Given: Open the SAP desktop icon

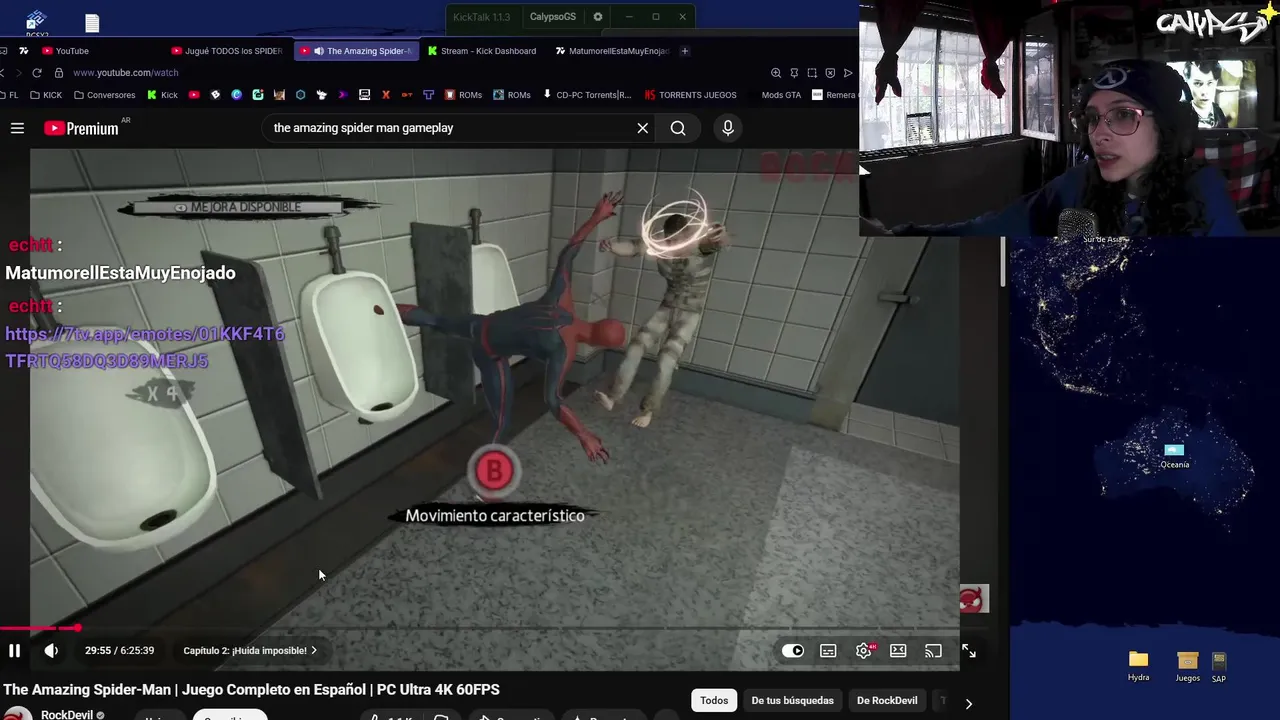Looking at the screenshot, I should click(1218, 666).
